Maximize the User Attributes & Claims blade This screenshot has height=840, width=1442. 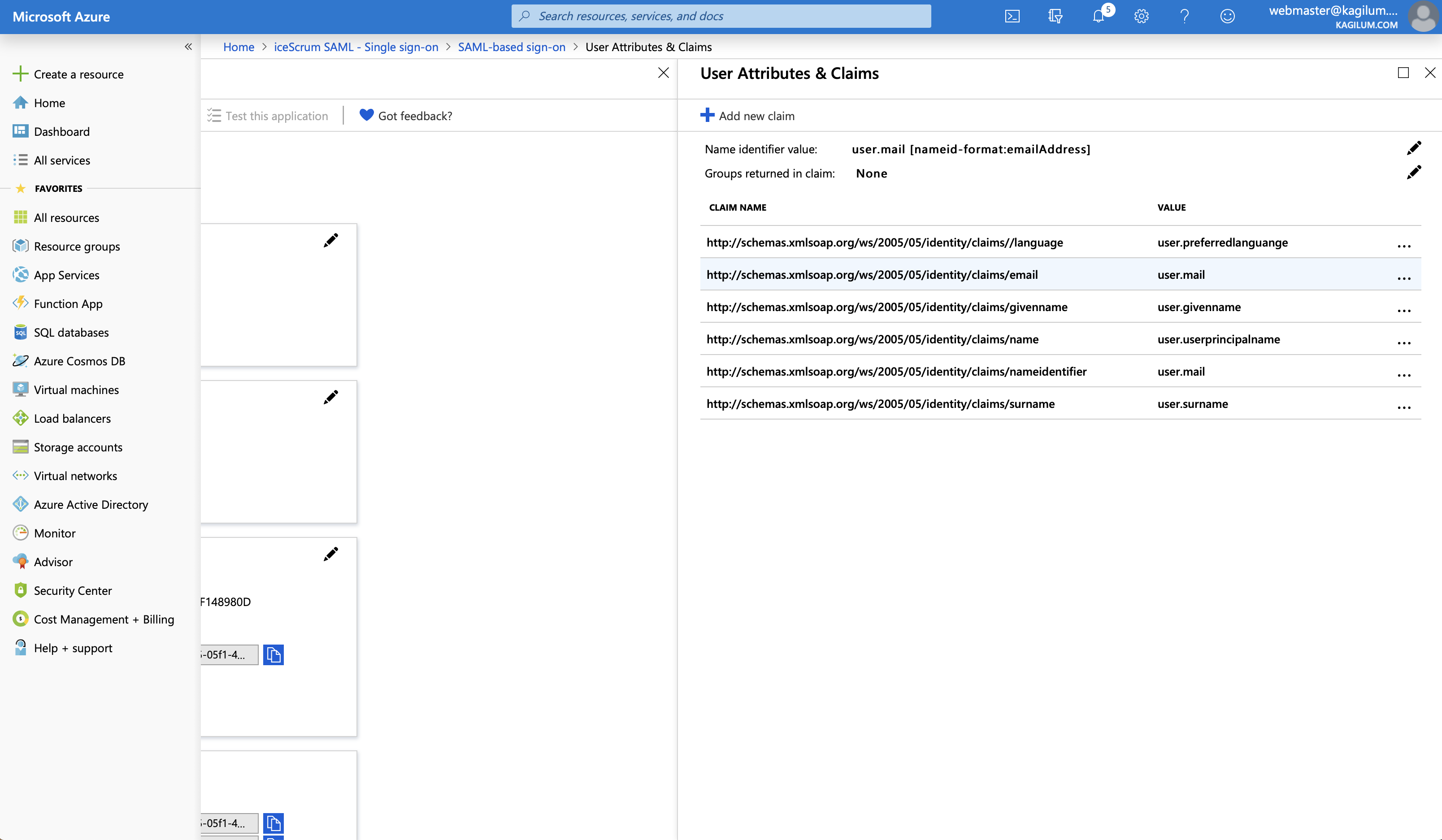coord(1403,73)
